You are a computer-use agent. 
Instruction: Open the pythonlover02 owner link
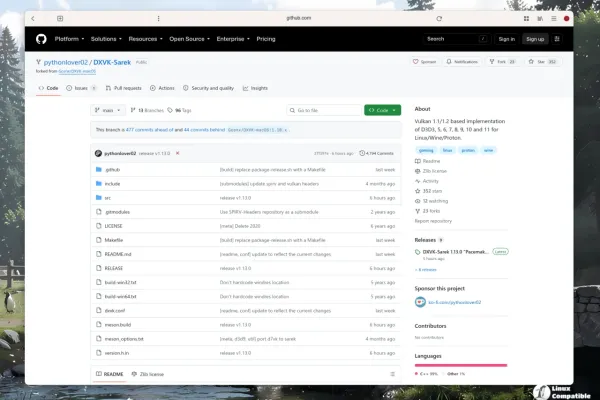click(x=66, y=62)
